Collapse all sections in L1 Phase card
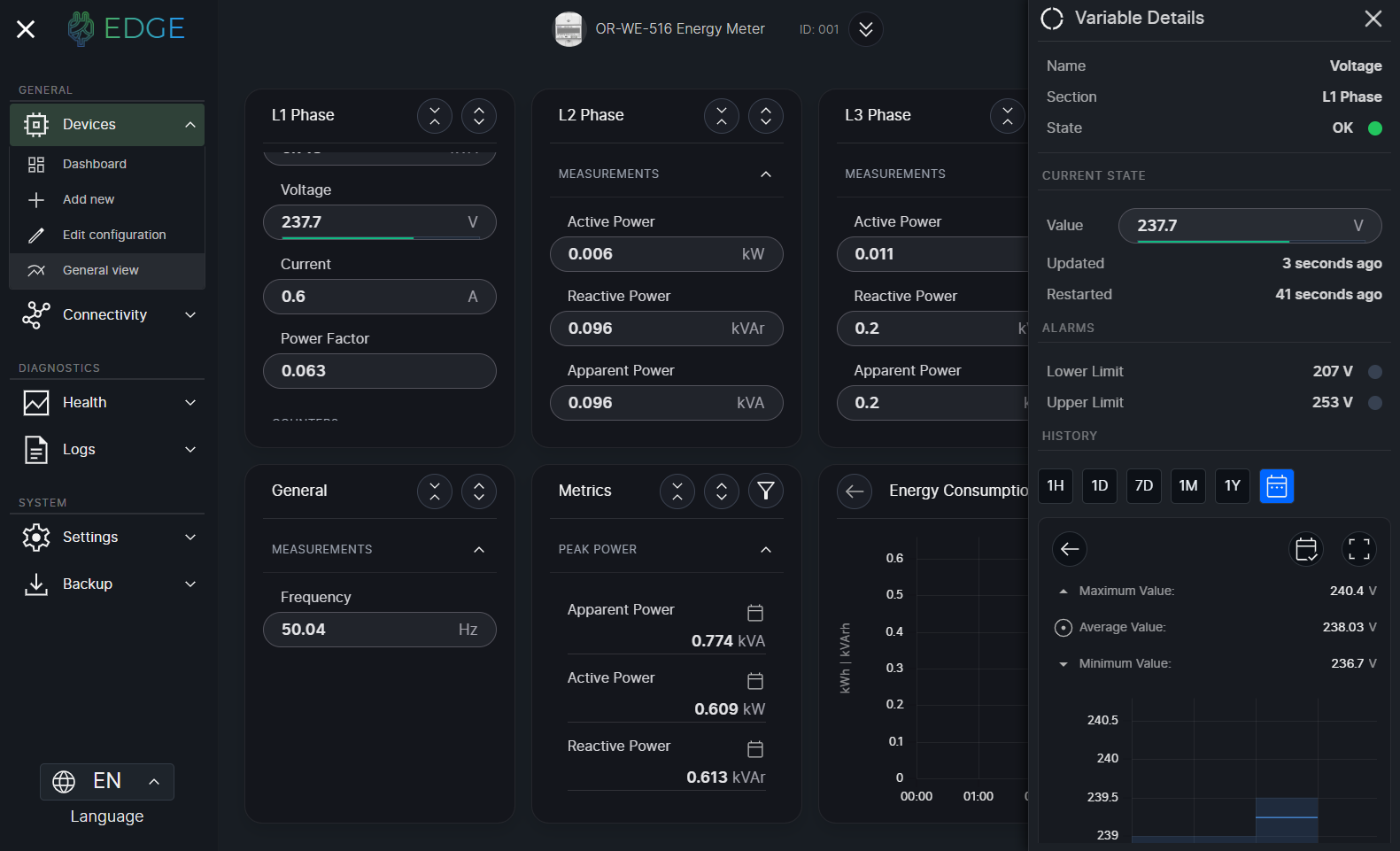The width and height of the screenshot is (1400, 851). tap(435, 116)
